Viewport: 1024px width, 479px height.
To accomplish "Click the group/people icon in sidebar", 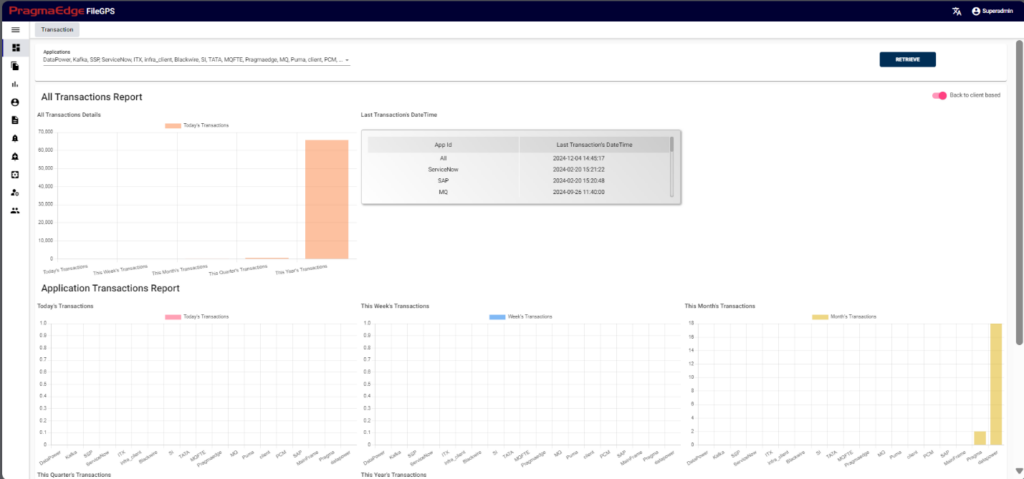I will point(15,211).
